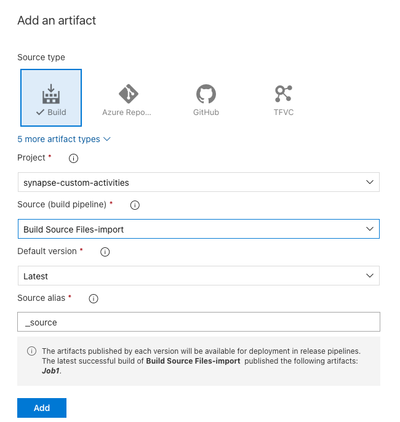Open the Default version Latest dropdown
Image resolution: width=400 pixels, height=422 pixels.
coord(199,276)
